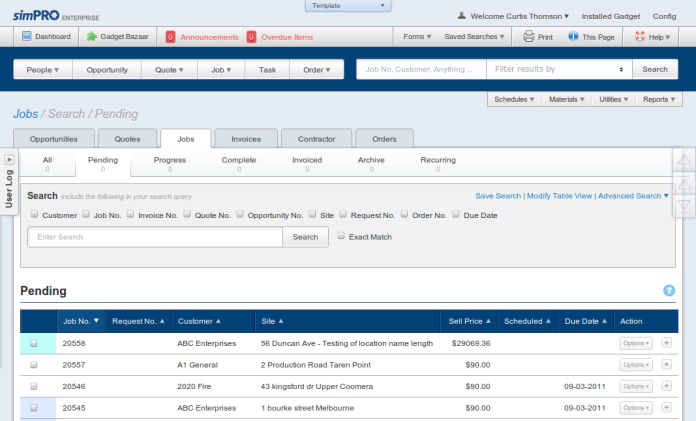Open the Gadget Bazaar puzzle icon
Screen dimensions: 696x421
(x=92, y=37)
